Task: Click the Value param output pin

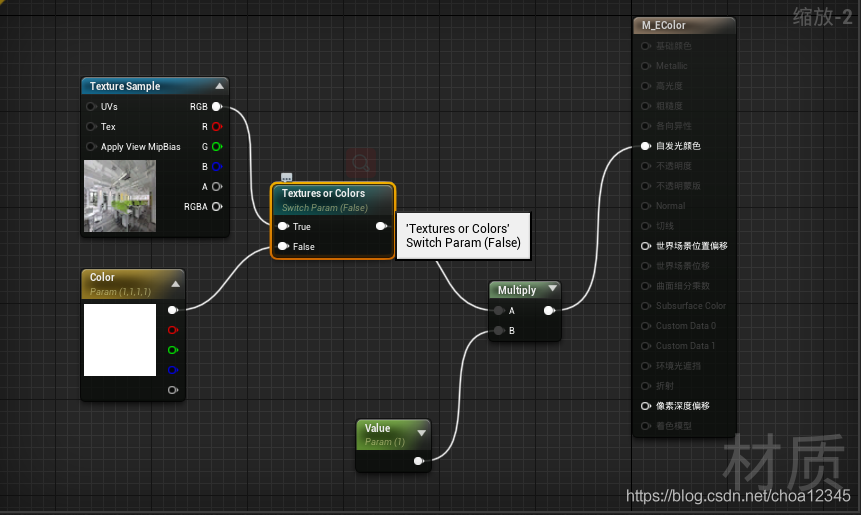Action: click(419, 461)
